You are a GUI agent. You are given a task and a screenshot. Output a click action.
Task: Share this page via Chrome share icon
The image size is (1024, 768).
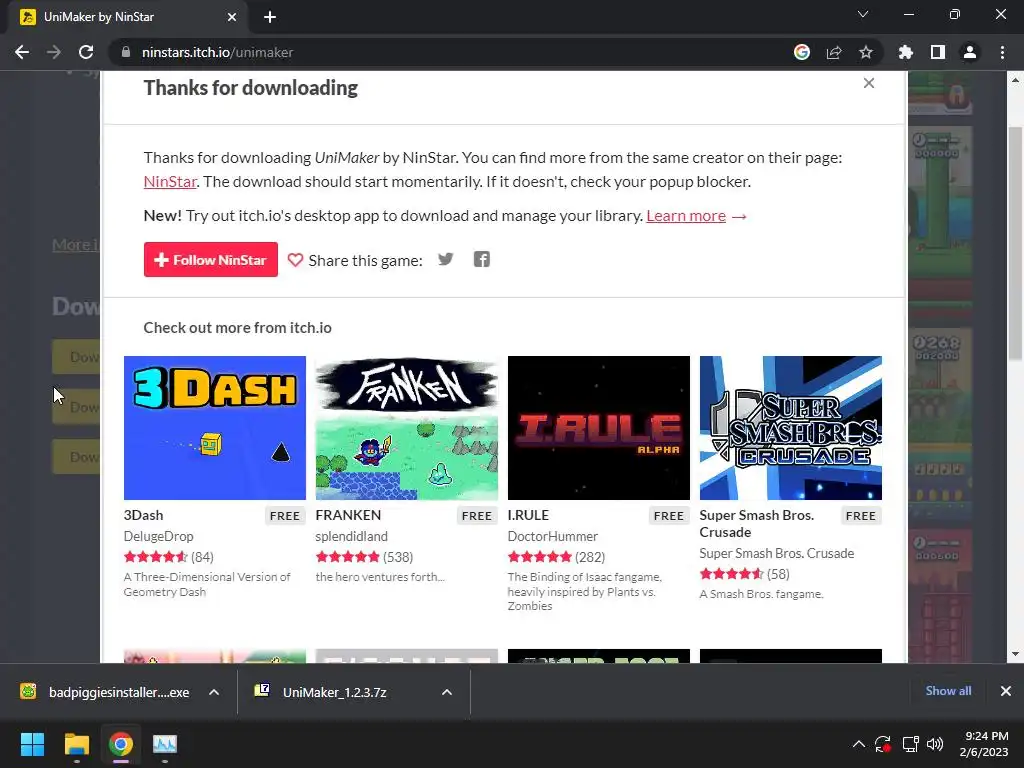(834, 52)
